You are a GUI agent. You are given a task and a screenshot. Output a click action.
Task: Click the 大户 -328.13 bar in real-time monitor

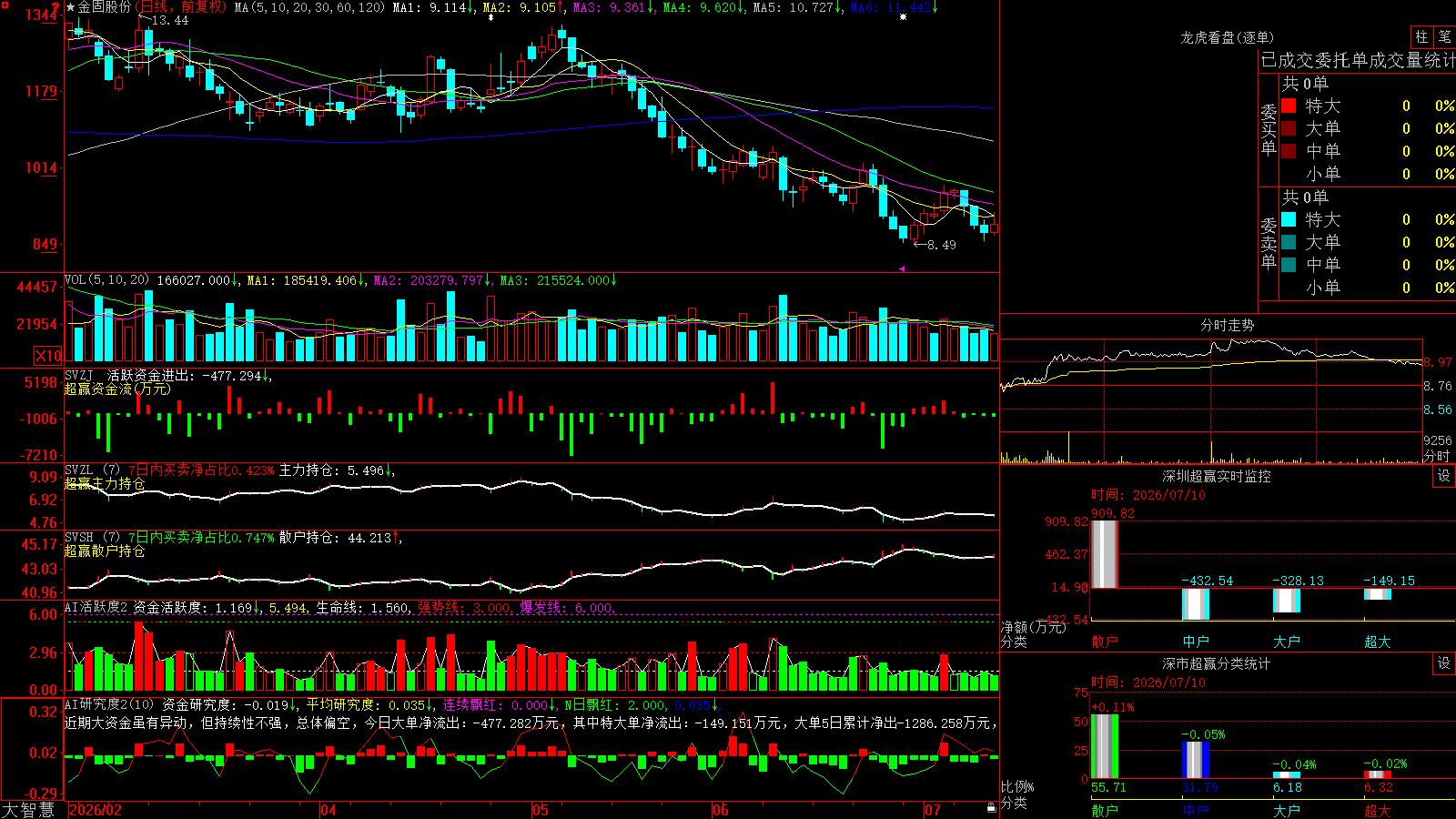pyautogui.click(x=1287, y=601)
